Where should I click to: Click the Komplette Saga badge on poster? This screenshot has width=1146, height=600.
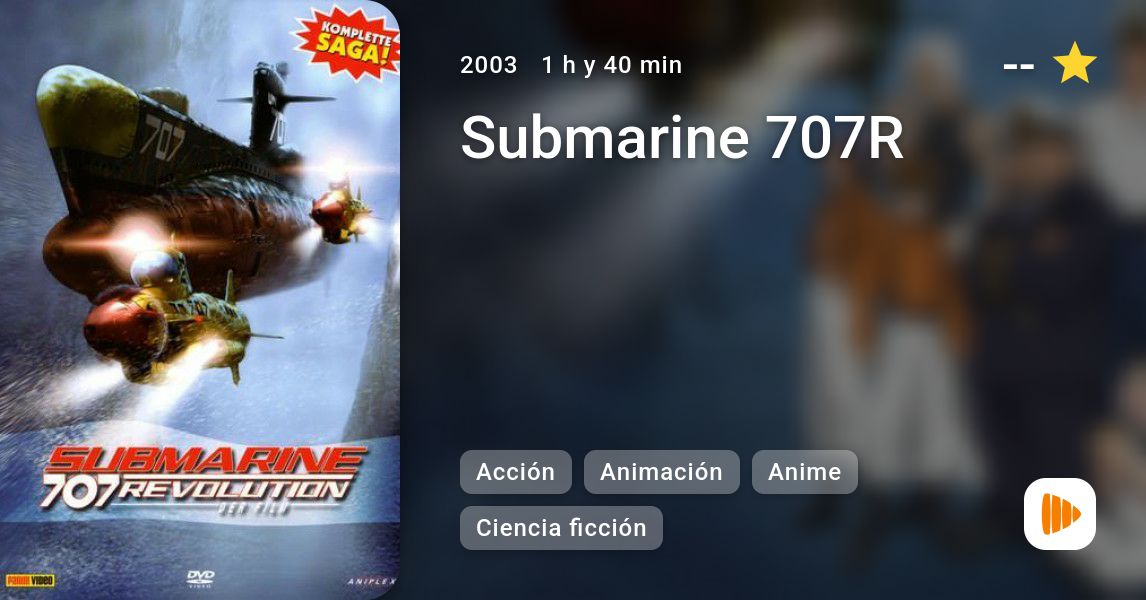347,42
